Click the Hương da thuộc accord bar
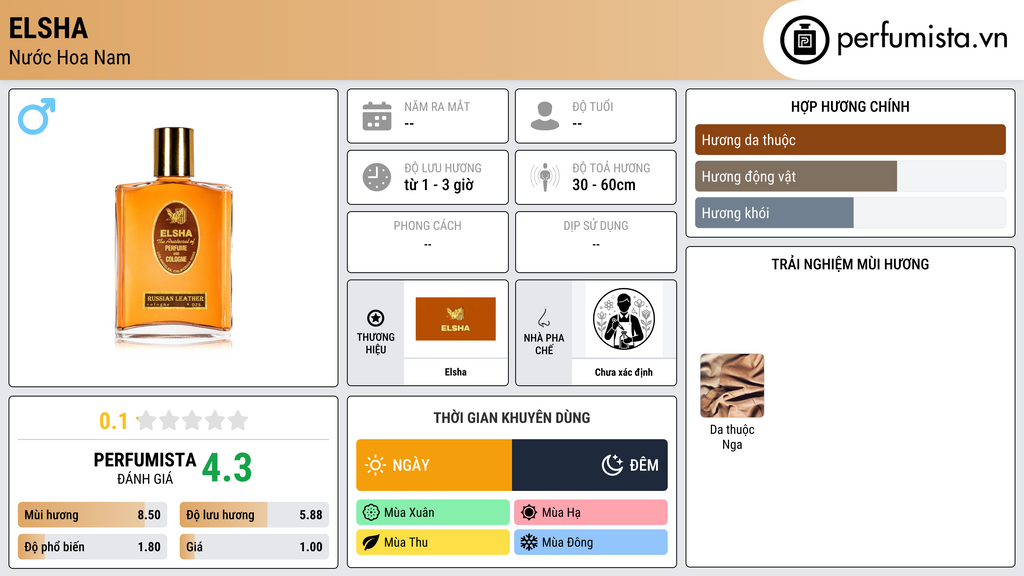 tap(850, 140)
